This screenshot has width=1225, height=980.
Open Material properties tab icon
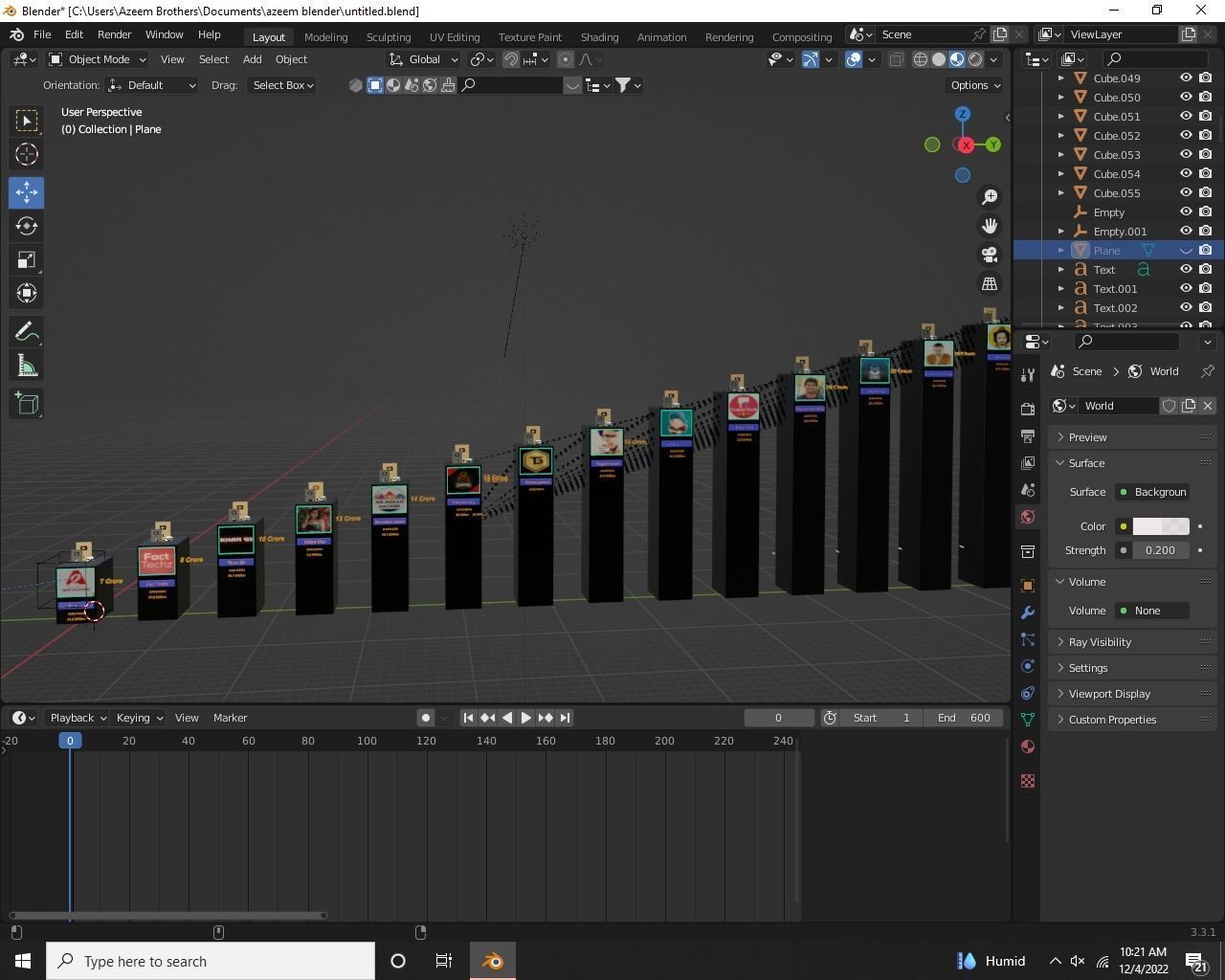click(1028, 746)
